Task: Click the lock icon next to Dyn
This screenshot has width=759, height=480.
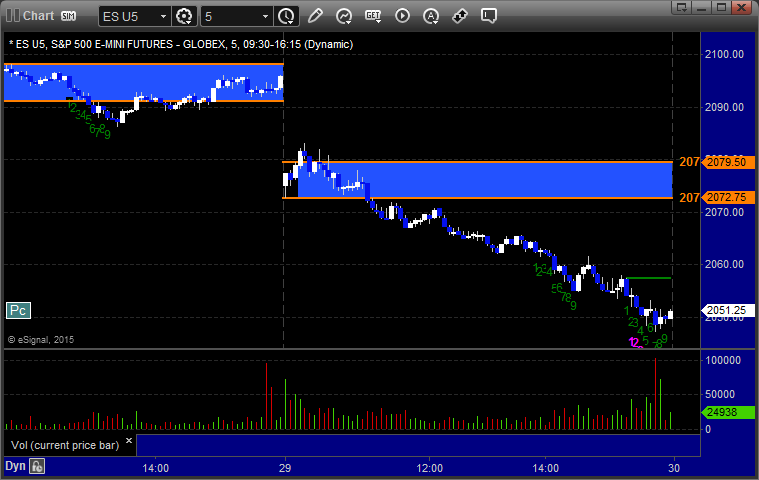Action: [37, 466]
